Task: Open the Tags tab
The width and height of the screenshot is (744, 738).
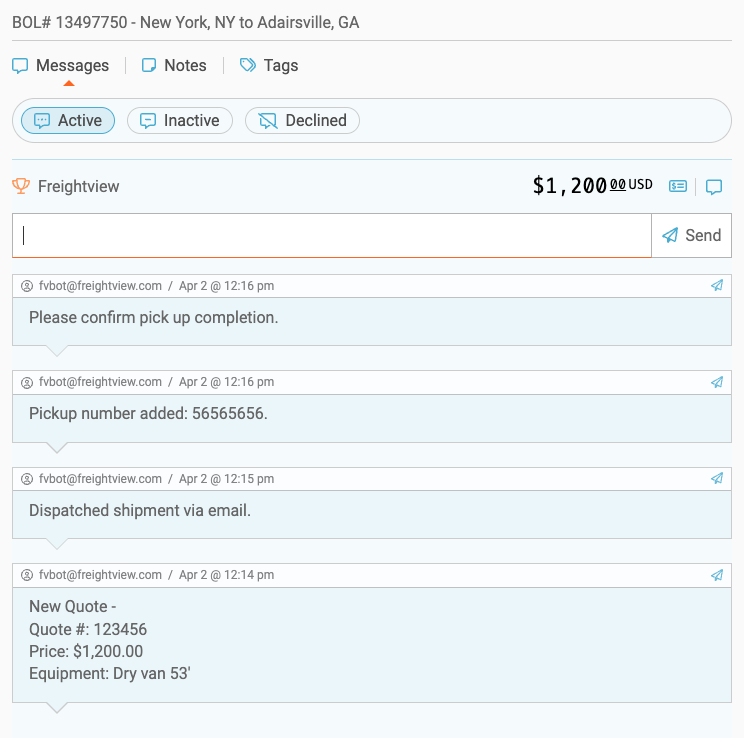Action: click(x=269, y=66)
